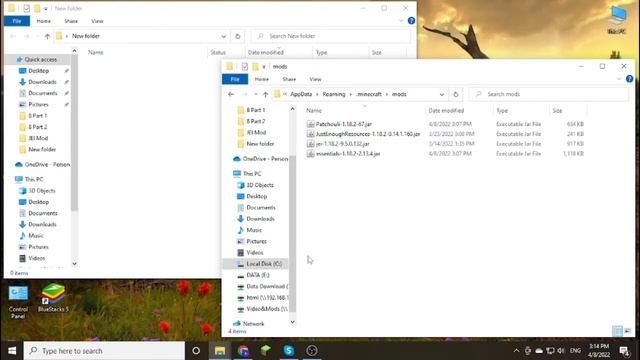The image size is (640, 360).
Task: Refresh the mods folder view
Action: [x=456, y=94]
